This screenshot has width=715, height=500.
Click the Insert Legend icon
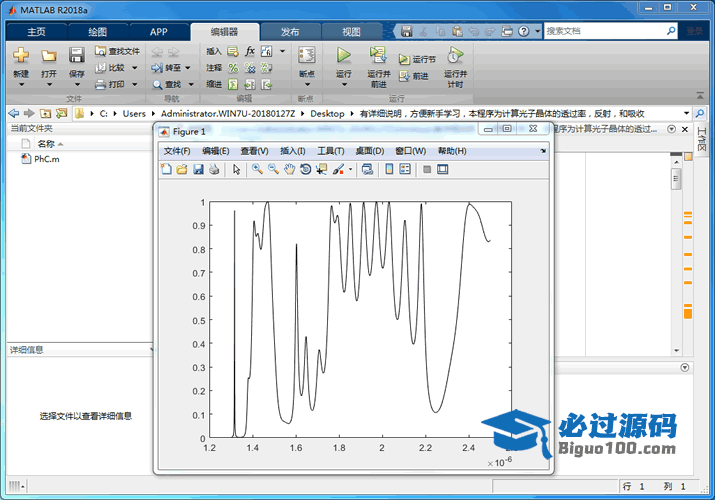[x=405, y=170]
